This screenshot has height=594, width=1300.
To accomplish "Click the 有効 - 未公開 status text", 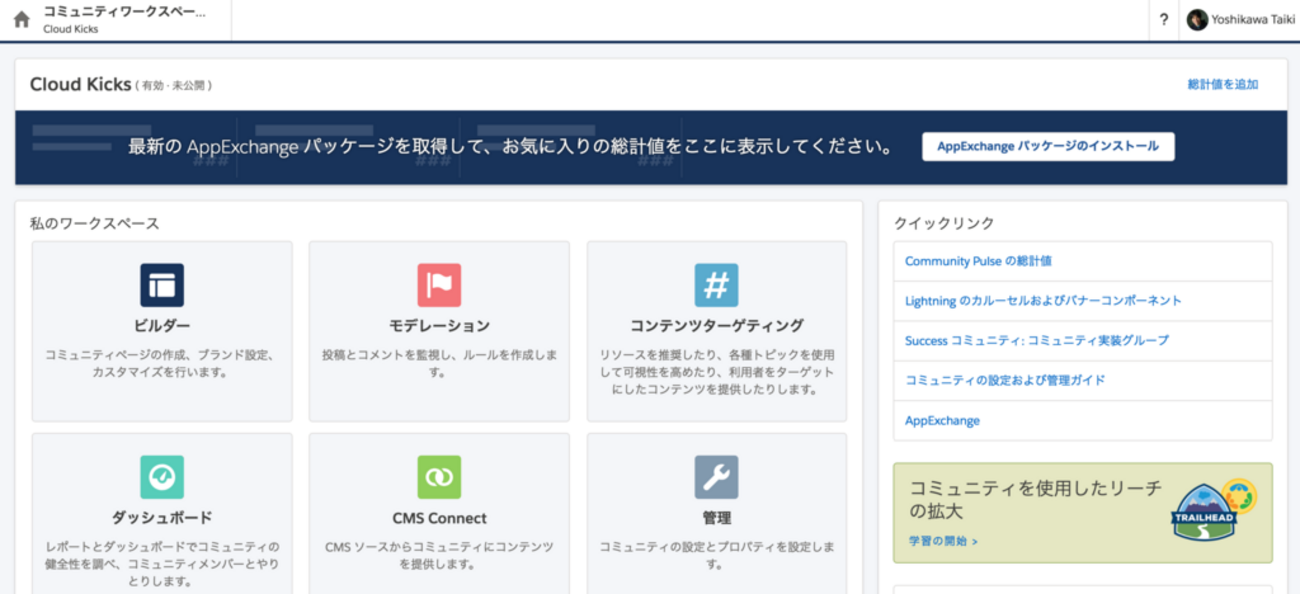I will point(174,86).
